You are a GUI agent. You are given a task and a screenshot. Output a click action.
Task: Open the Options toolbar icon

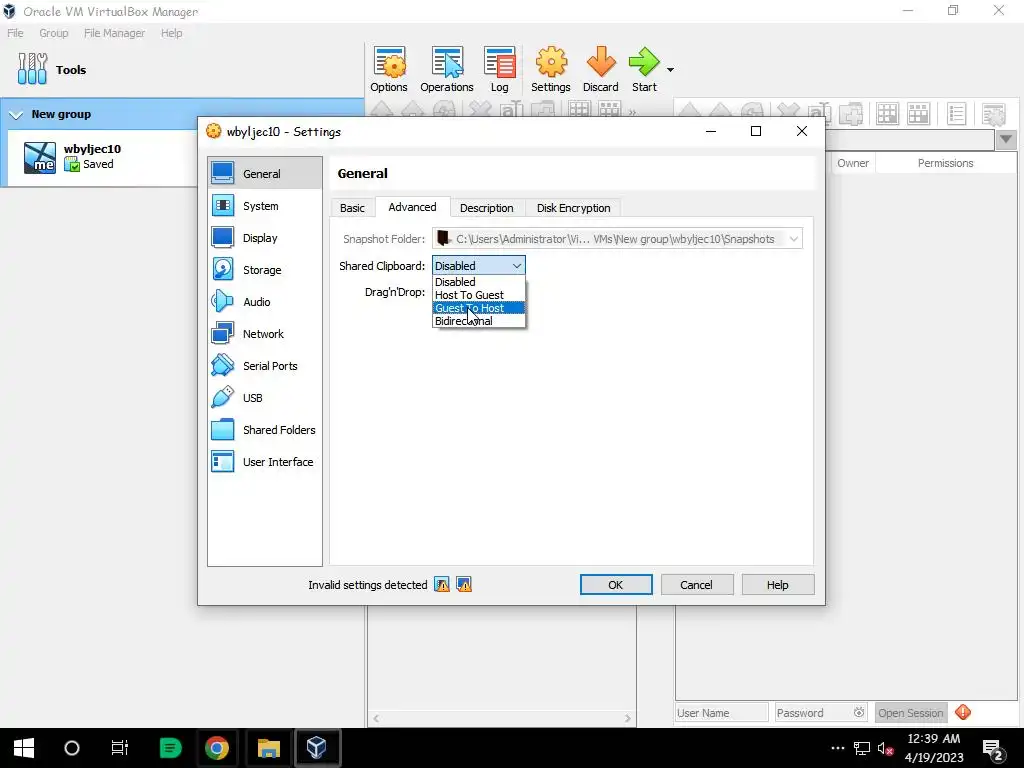tap(389, 69)
